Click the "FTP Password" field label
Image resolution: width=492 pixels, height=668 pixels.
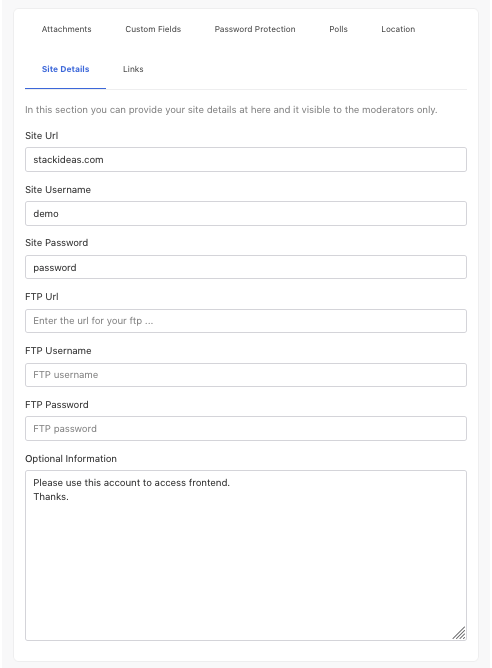pos(57,405)
